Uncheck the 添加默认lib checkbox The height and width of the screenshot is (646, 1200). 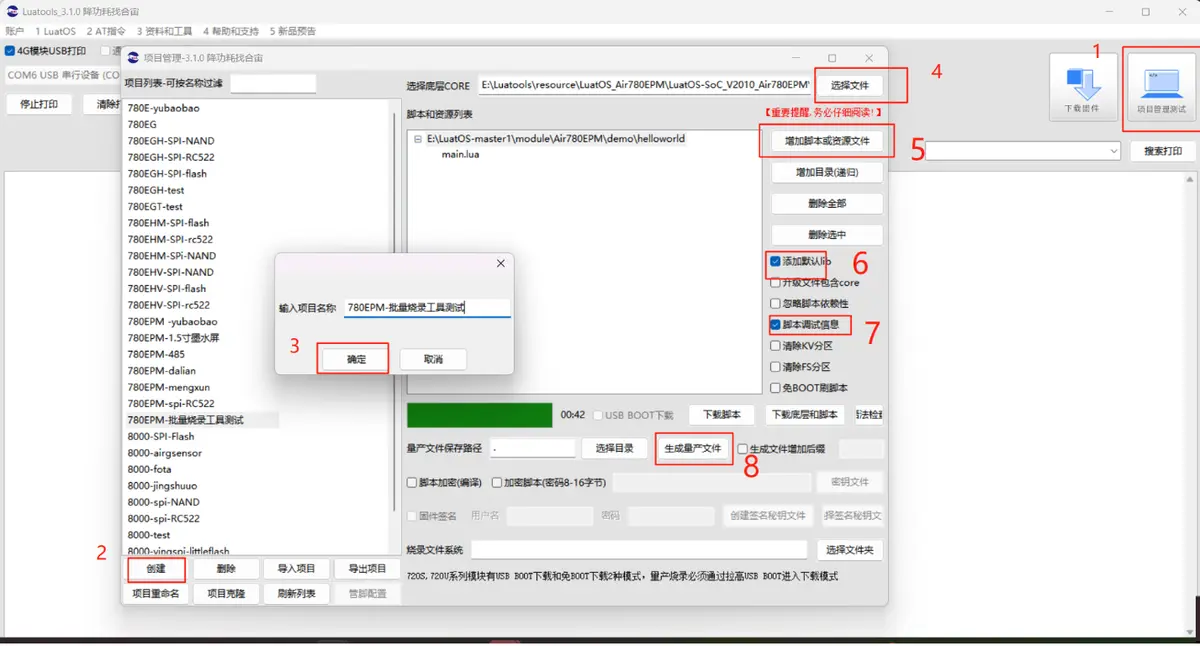click(x=776, y=261)
